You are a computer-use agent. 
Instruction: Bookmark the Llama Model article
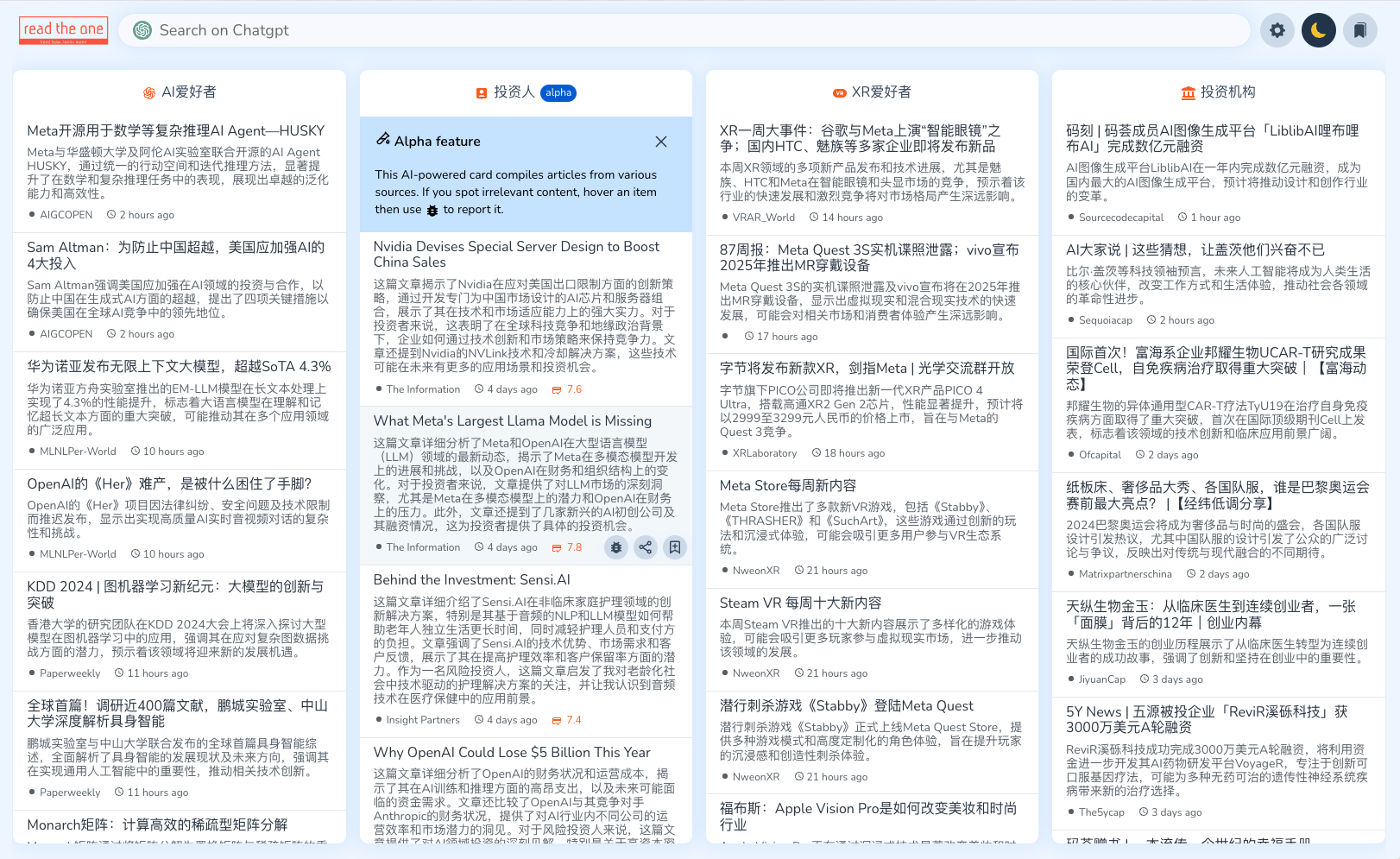click(675, 547)
